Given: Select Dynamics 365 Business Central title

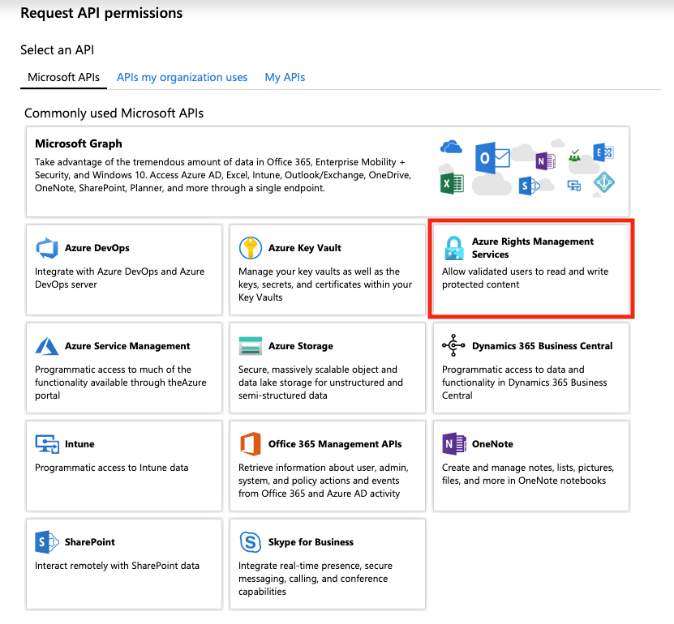Looking at the screenshot, I should tap(542, 346).
